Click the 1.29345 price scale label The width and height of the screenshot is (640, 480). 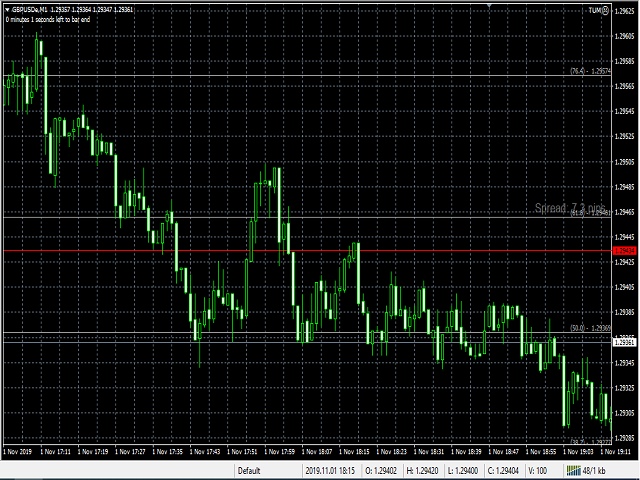tap(624, 363)
